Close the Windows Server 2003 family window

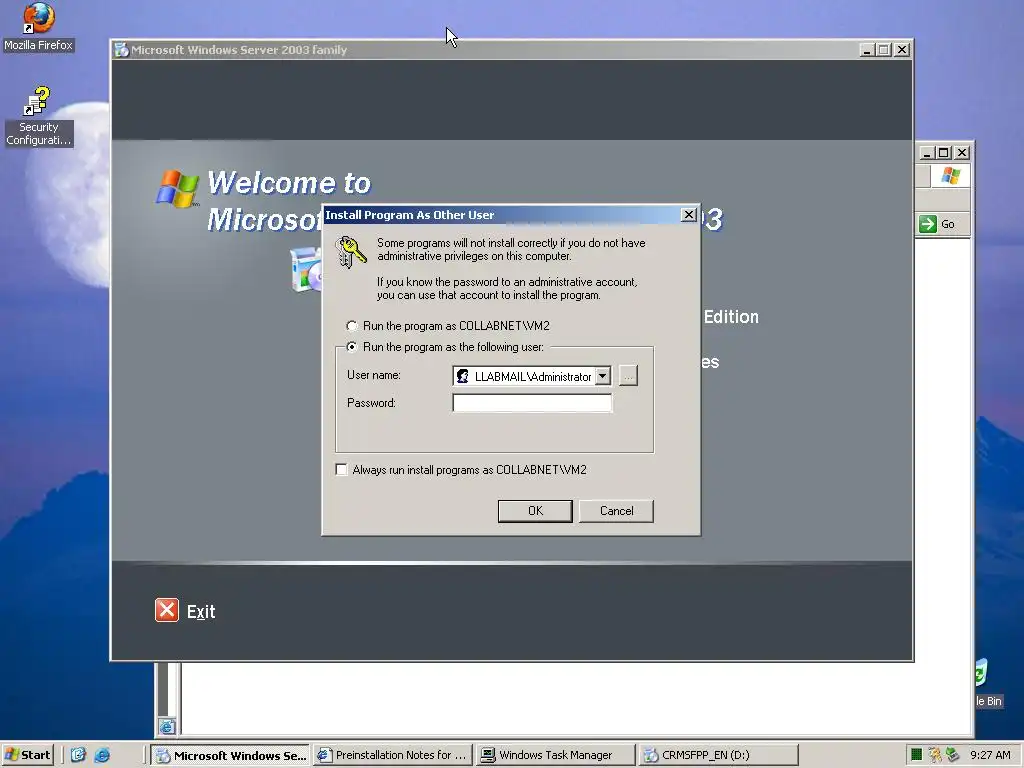(902, 50)
